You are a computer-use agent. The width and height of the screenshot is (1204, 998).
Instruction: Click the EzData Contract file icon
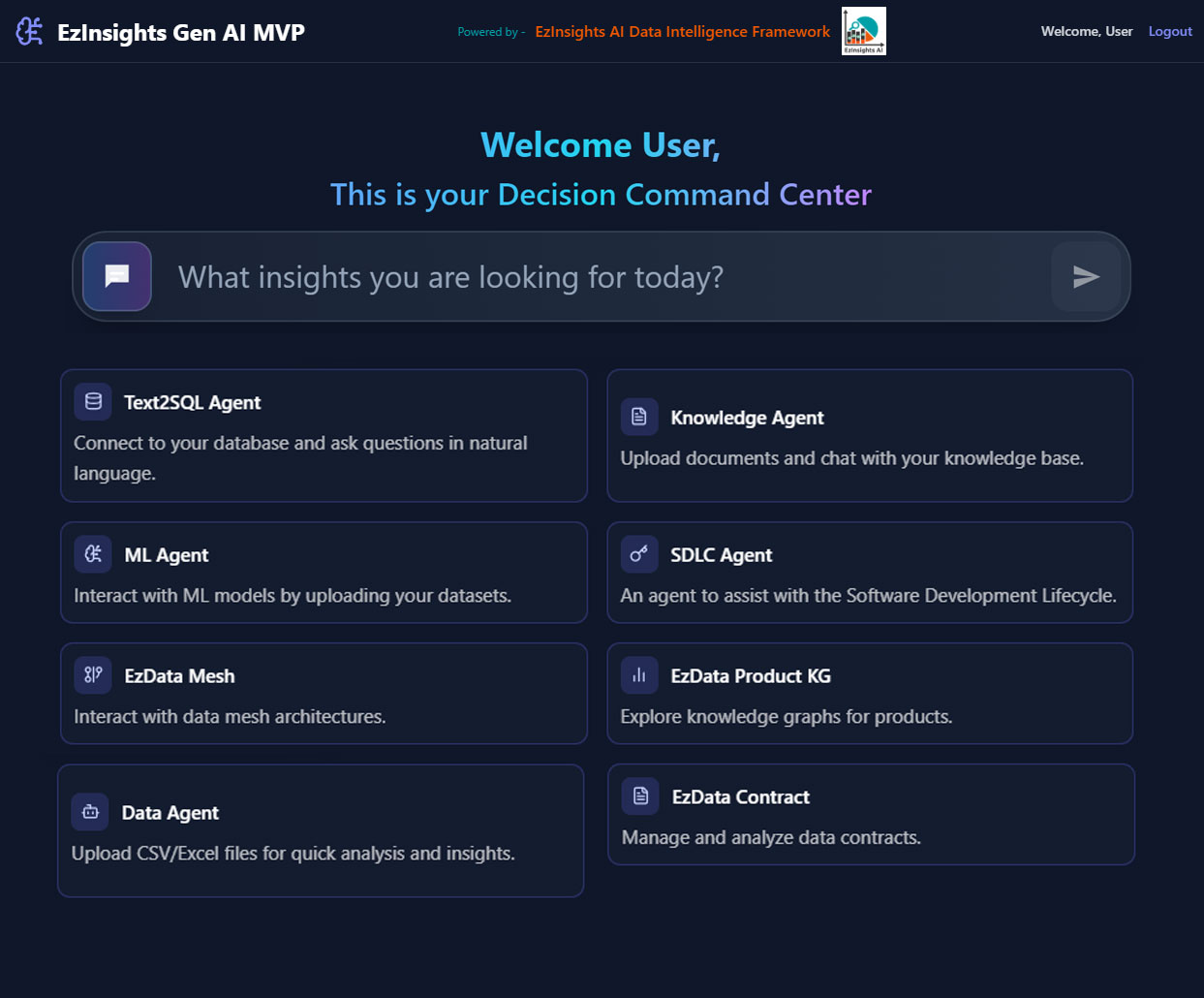point(640,796)
